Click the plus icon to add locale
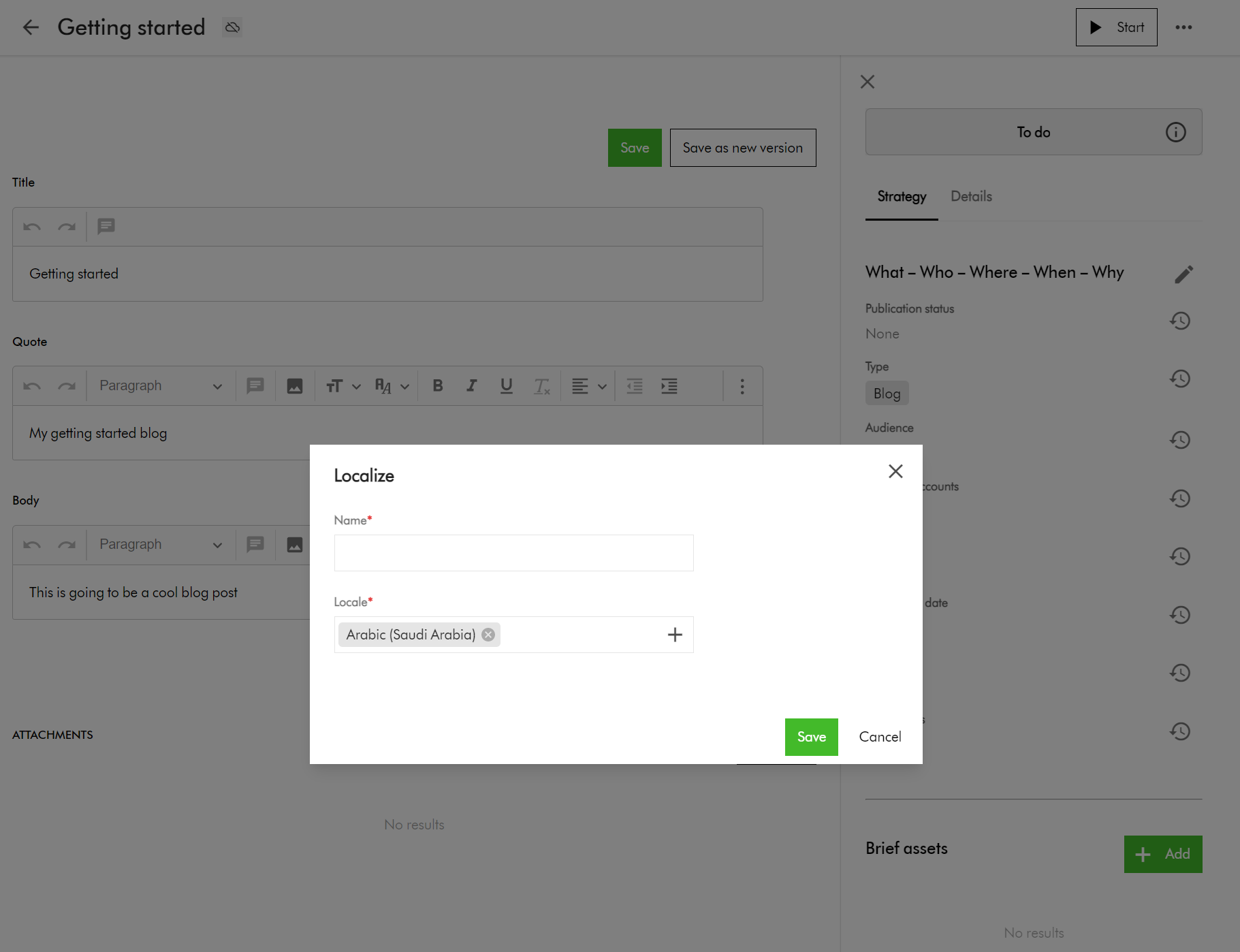Image resolution: width=1240 pixels, height=952 pixels. [x=674, y=635]
